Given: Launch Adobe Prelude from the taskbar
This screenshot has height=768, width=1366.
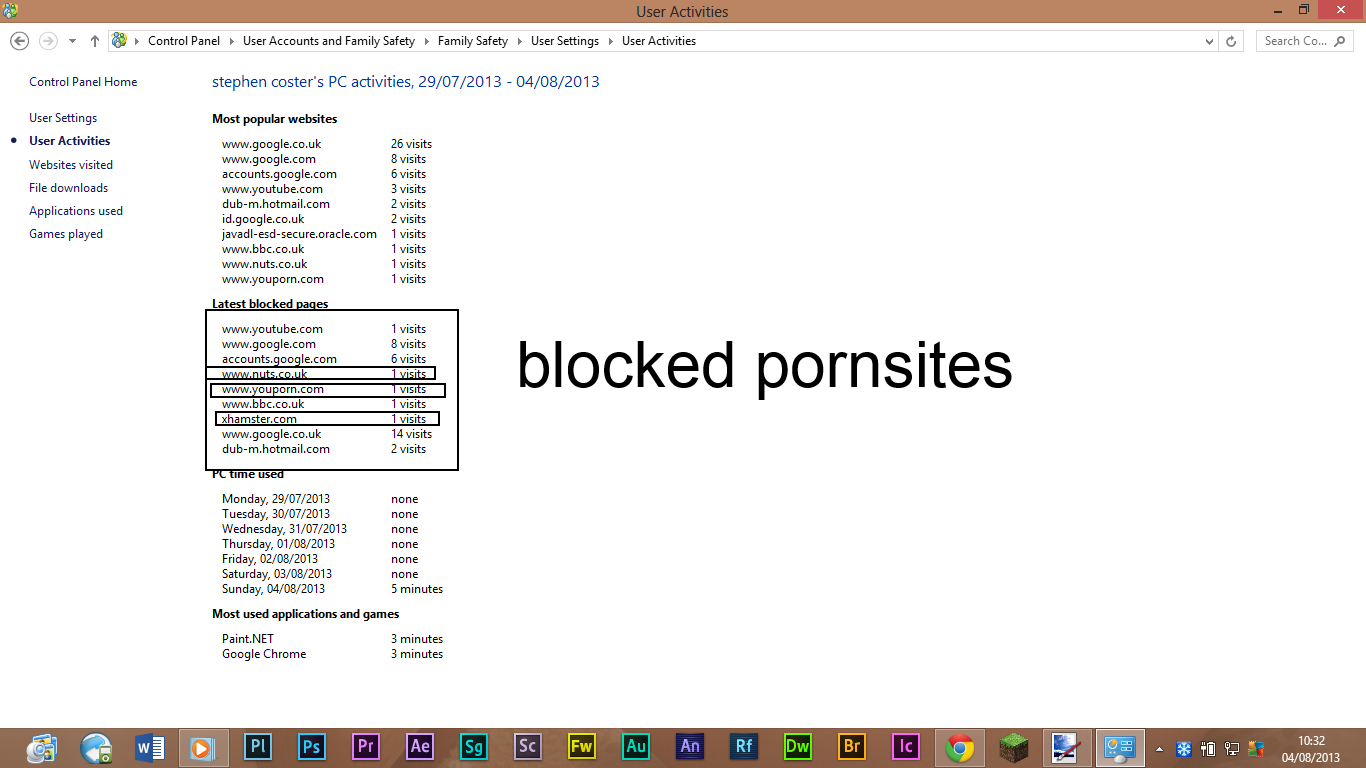Looking at the screenshot, I should click(x=258, y=746).
